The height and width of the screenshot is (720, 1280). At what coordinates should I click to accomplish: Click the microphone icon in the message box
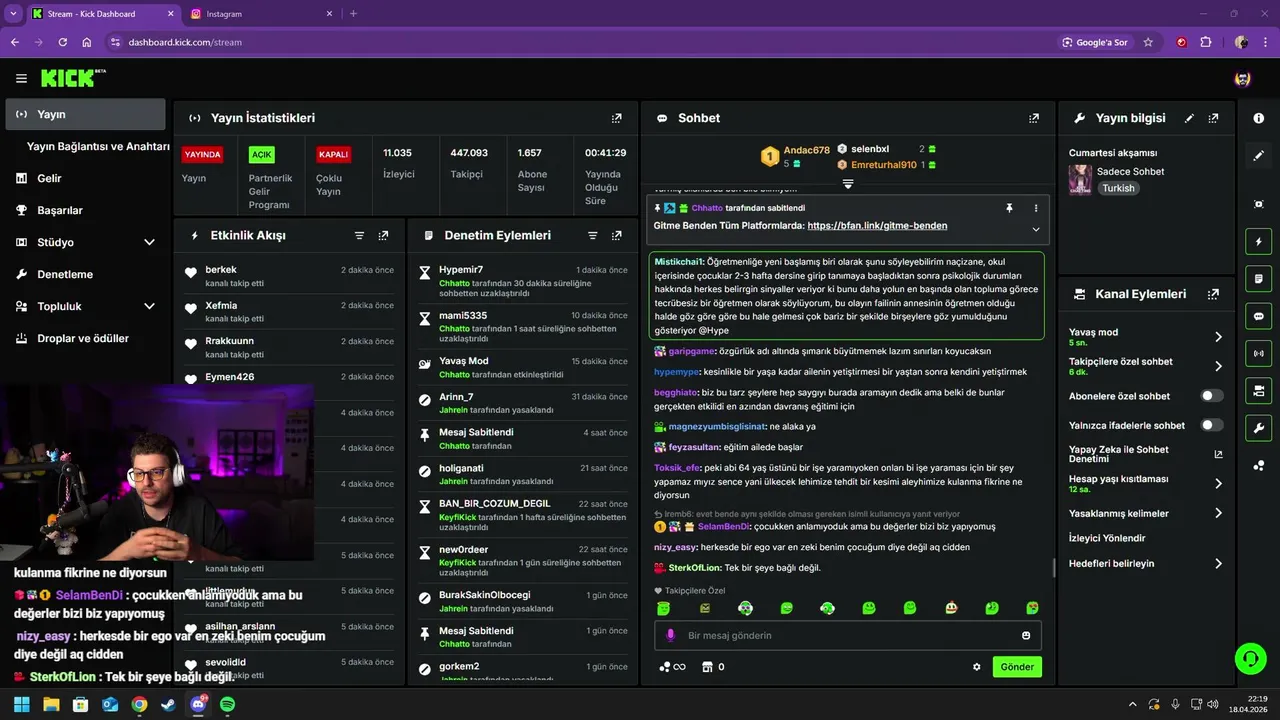[671, 635]
